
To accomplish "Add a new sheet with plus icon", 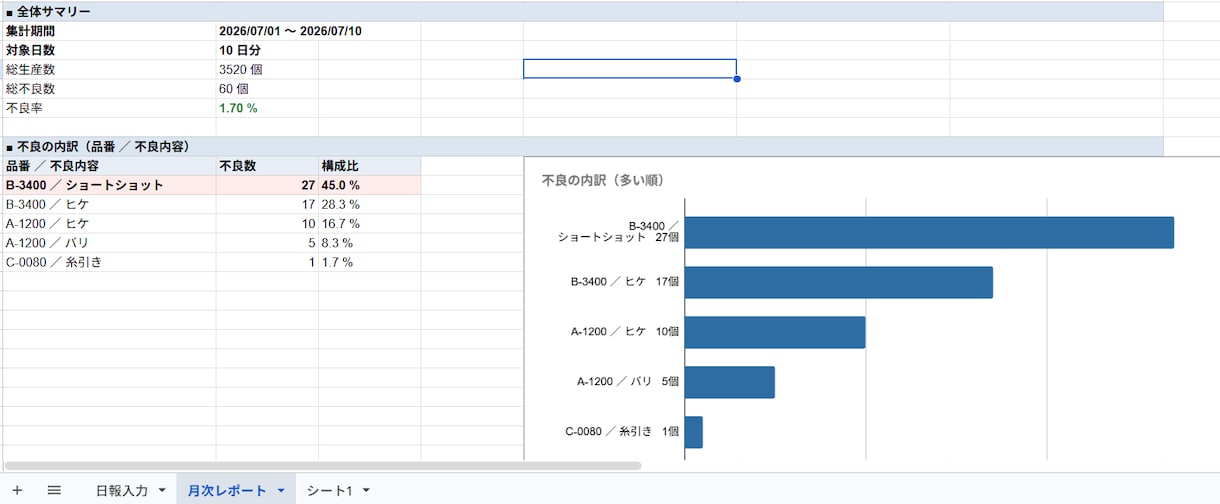I will coord(17,490).
